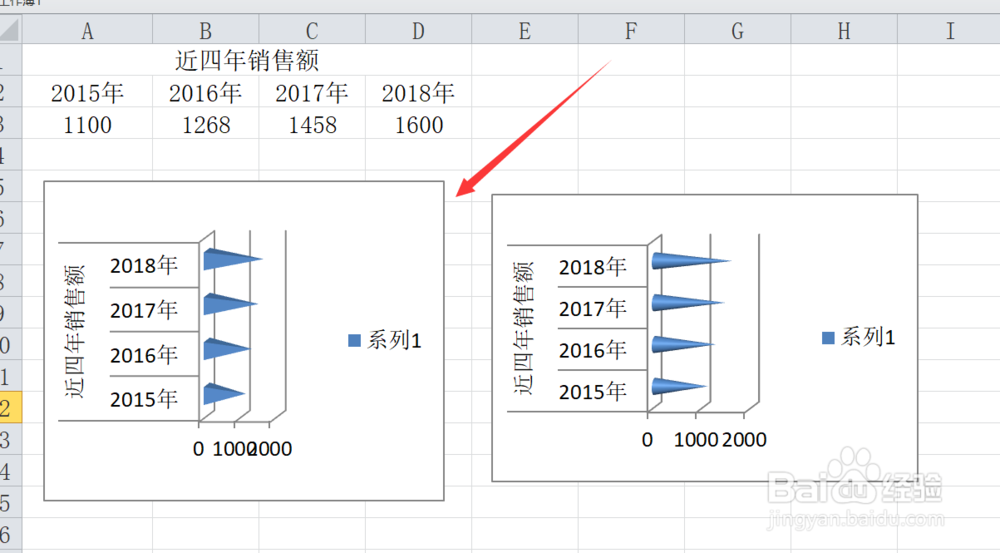Click the 2016年 axis label in the right chart
The width and height of the screenshot is (1000, 553).
tap(592, 350)
